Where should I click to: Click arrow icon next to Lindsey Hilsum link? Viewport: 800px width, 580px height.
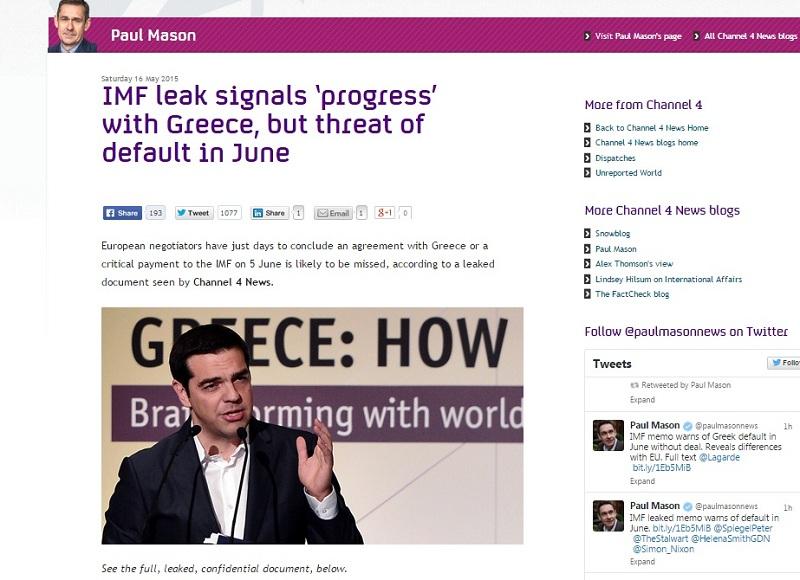pos(587,279)
